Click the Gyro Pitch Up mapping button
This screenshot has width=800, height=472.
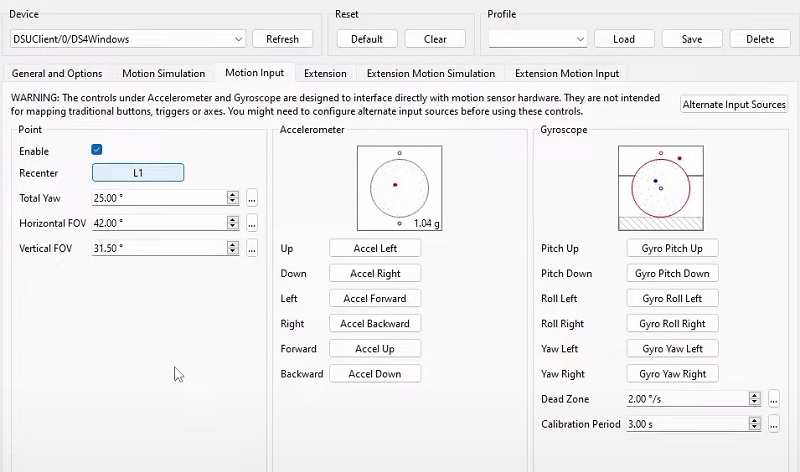[x=672, y=249]
